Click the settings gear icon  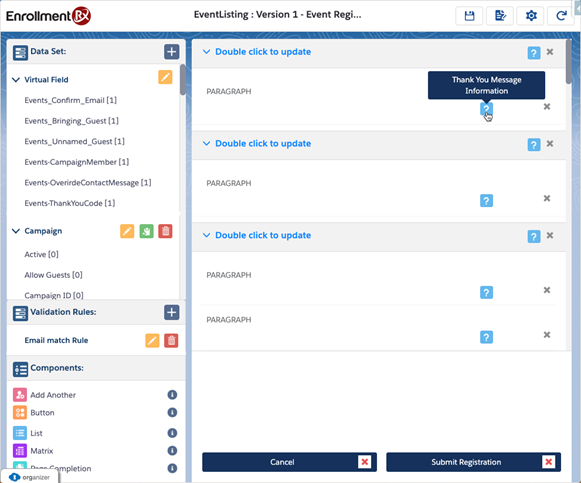tap(531, 16)
